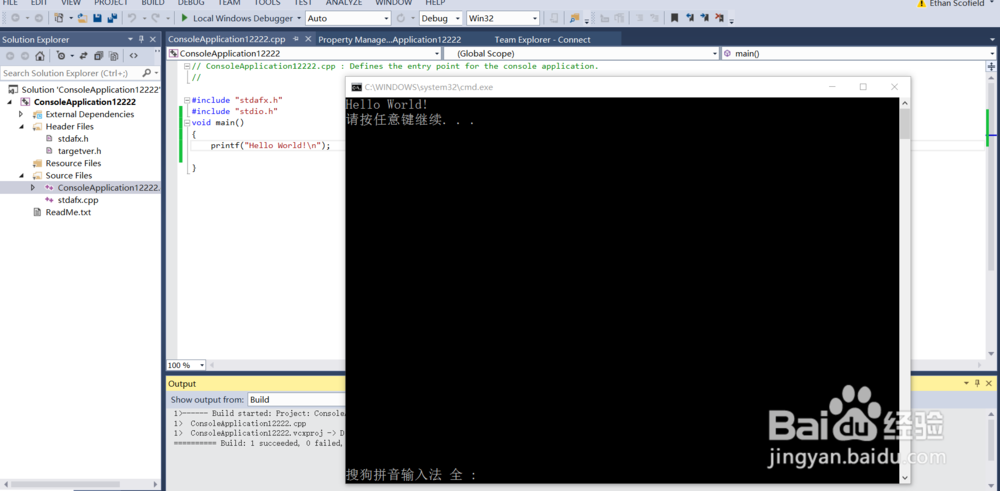The image size is (1000, 491).
Task: Collapse the #include block outlining toggle
Action: [186, 100]
